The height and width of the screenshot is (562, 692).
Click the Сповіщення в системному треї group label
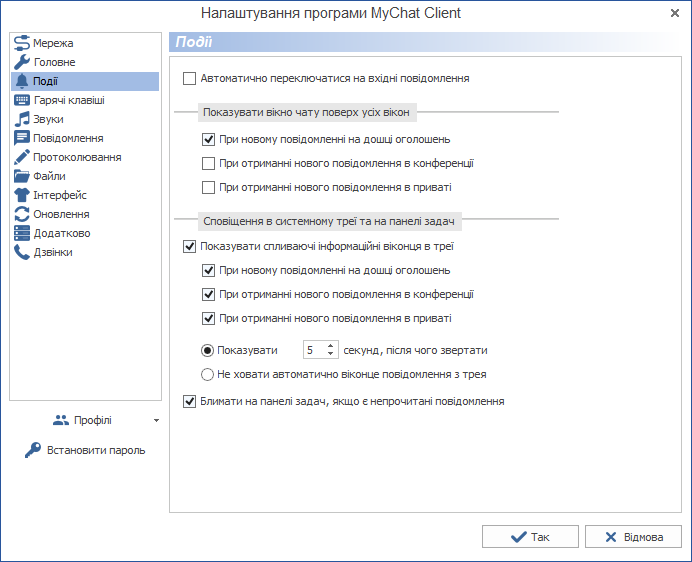[x=329, y=221]
